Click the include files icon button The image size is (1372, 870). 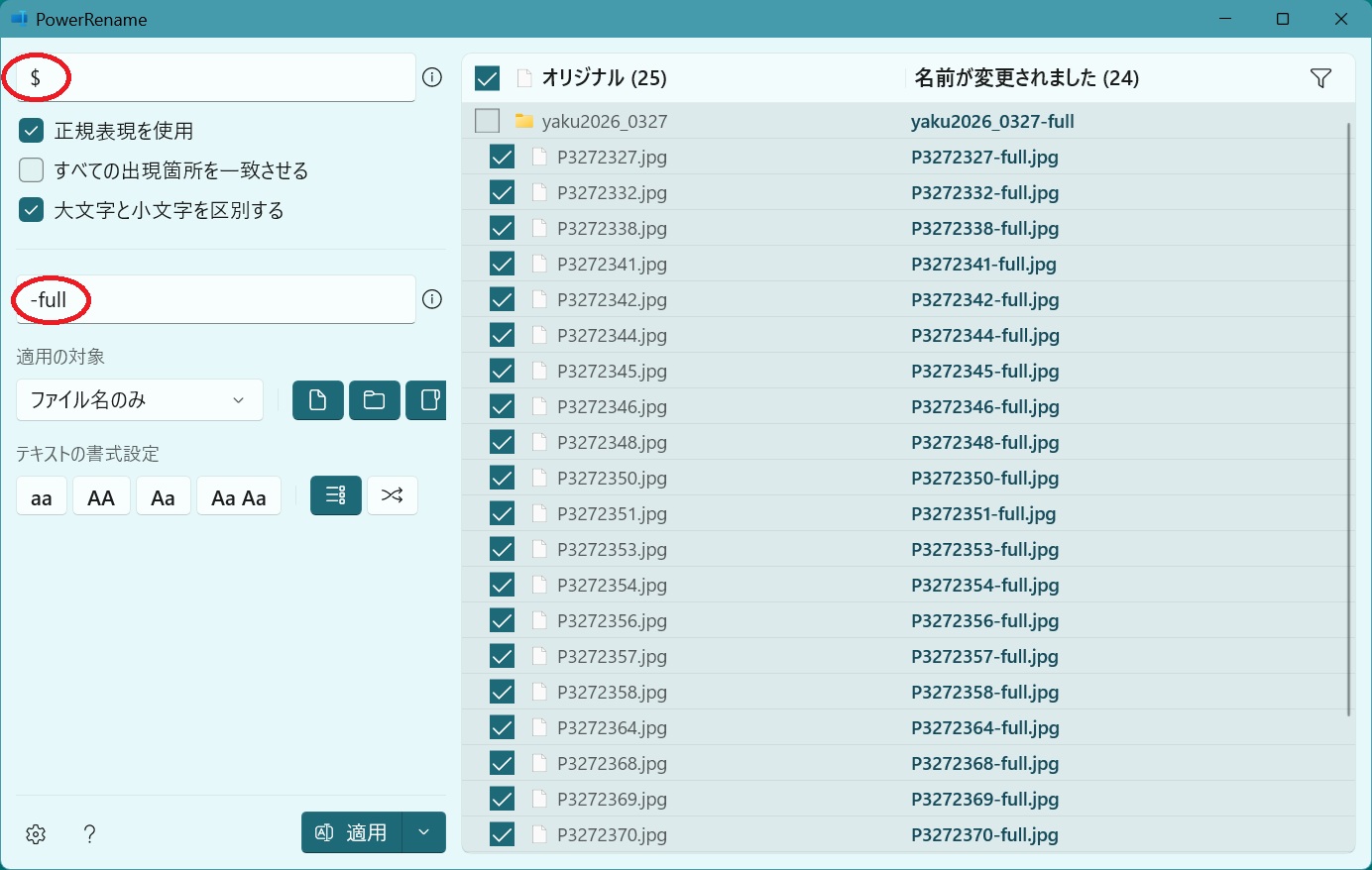(x=317, y=400)
